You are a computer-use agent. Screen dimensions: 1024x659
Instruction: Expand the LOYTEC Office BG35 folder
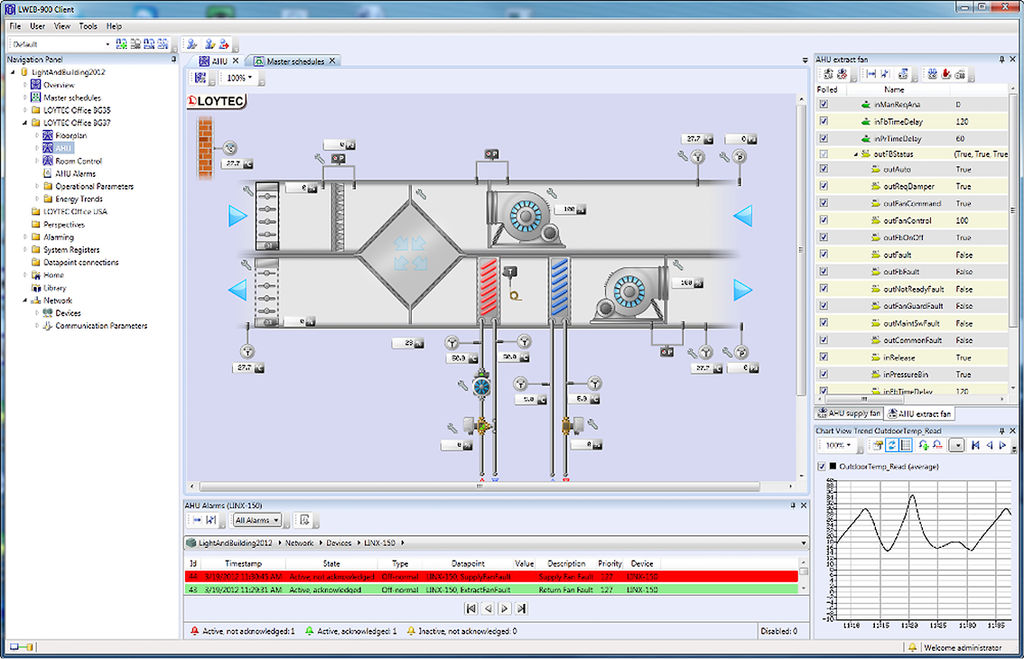click(25, 110)
